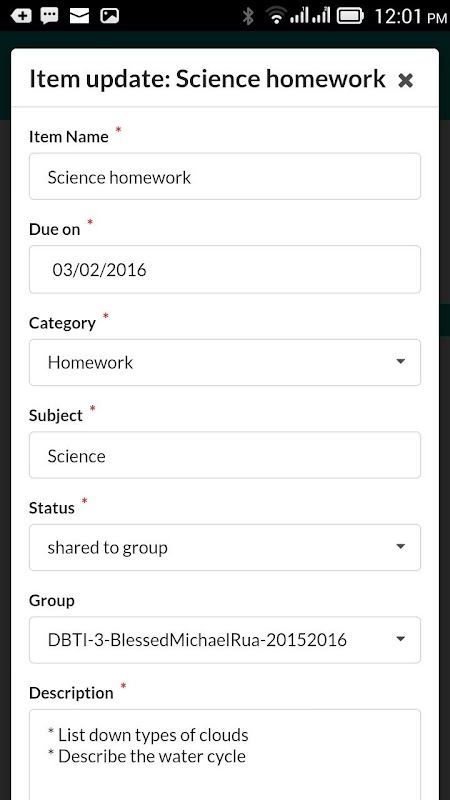Tap the 12:01 PM clock
The width and height of the screenshot is (450, 800).
410,16
